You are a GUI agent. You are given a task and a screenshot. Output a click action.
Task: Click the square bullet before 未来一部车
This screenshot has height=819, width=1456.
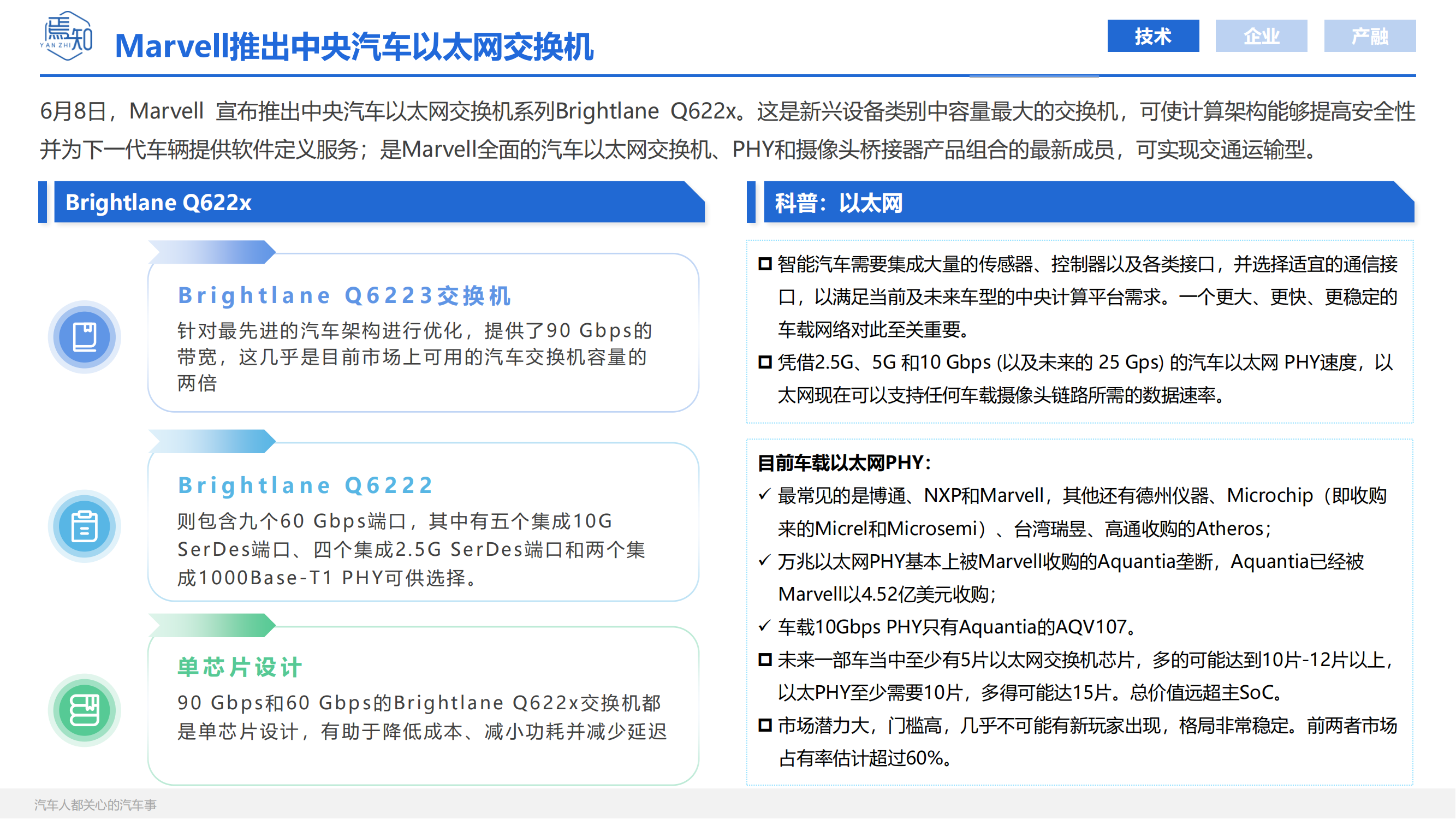tap(765, 660)
